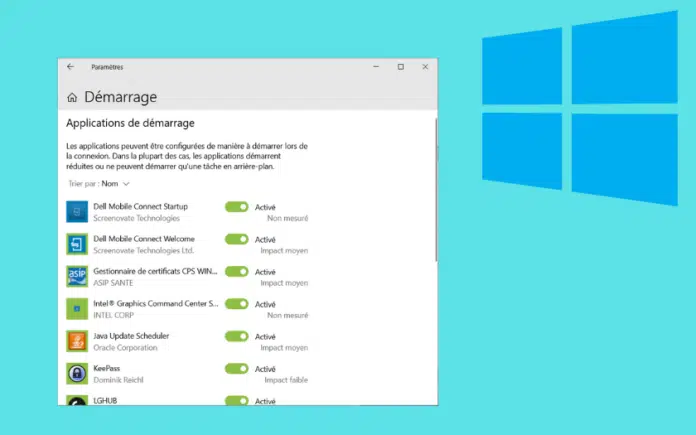
Task: Click Gestionnaire de certificats CPS WIN... entry
Action: [155, 271]
